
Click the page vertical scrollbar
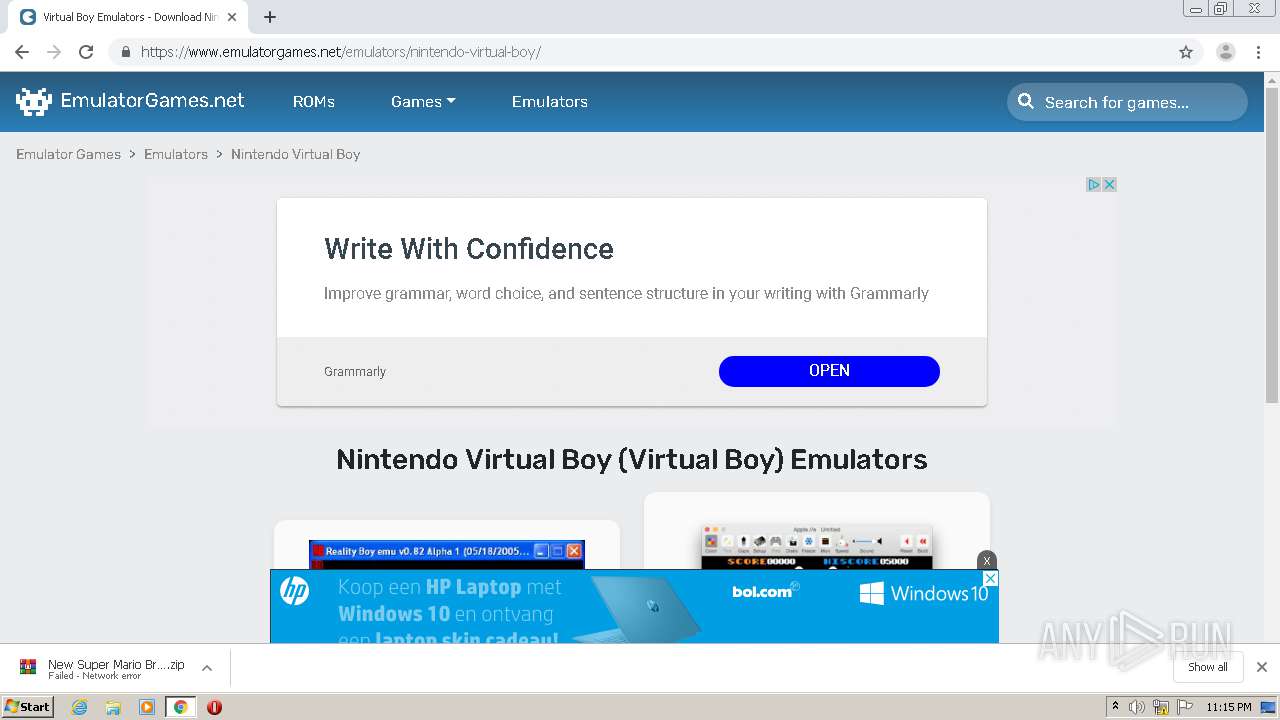[1272, 244]
